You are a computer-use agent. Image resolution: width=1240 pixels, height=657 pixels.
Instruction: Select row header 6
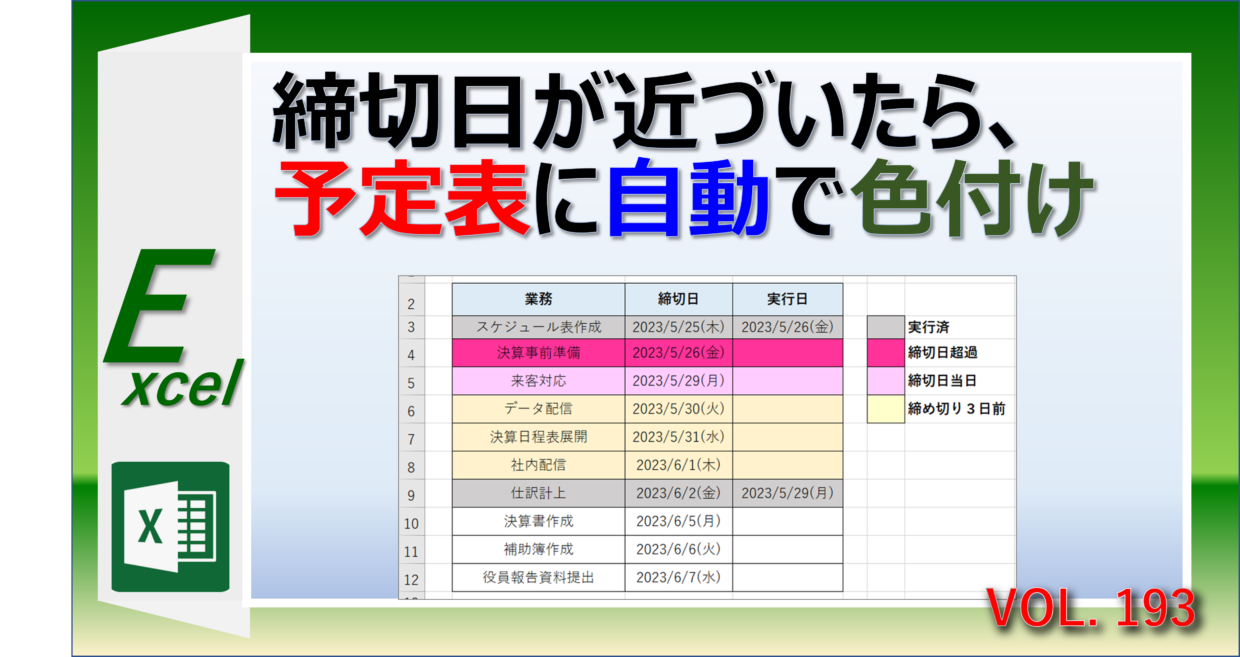(411, 410)
